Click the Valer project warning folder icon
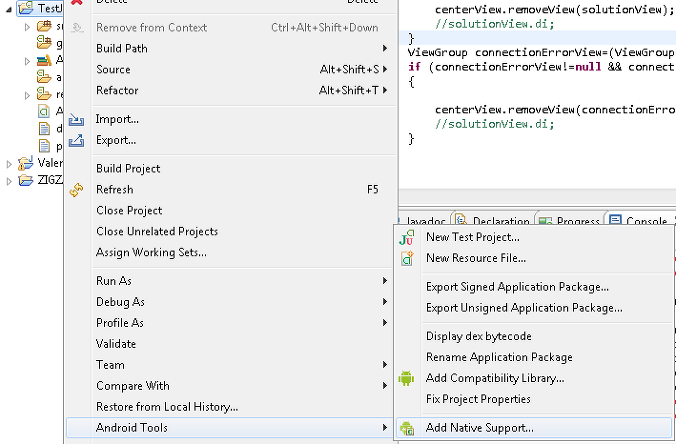676x444 pixels. [25, 163]
